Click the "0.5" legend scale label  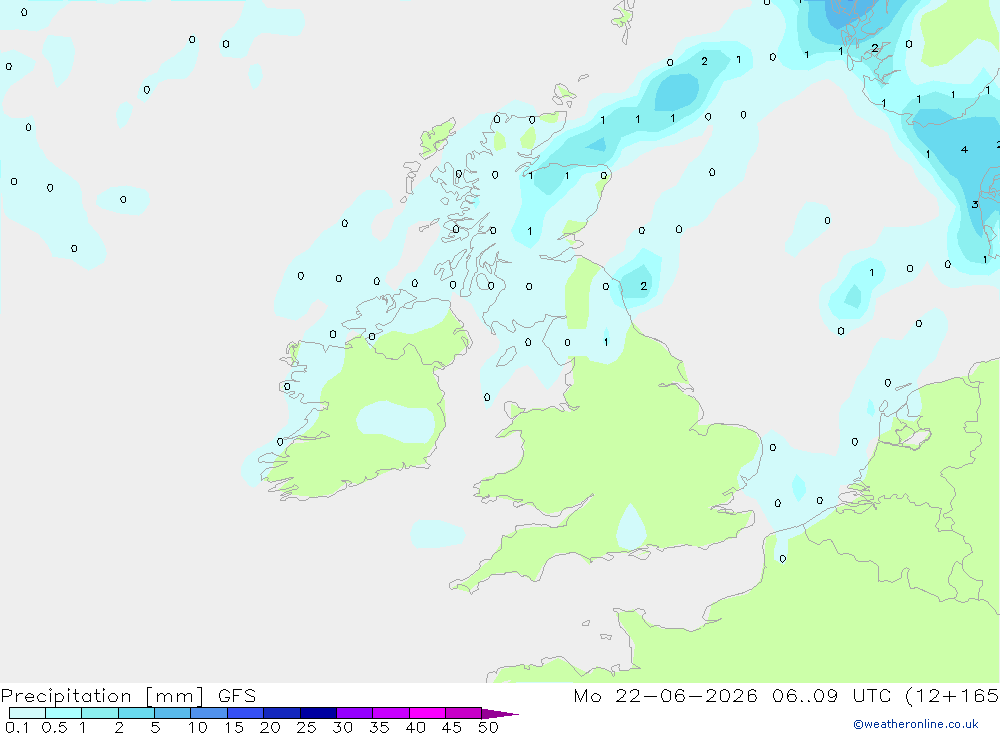pyautogui.click(x=54, y=727)
